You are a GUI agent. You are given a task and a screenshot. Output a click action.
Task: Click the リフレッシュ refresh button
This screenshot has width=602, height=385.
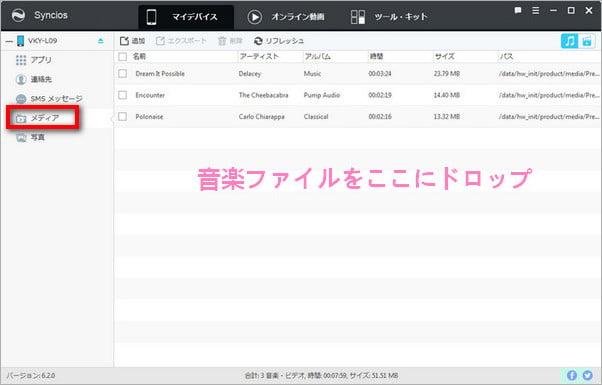[x=279, y=41]
